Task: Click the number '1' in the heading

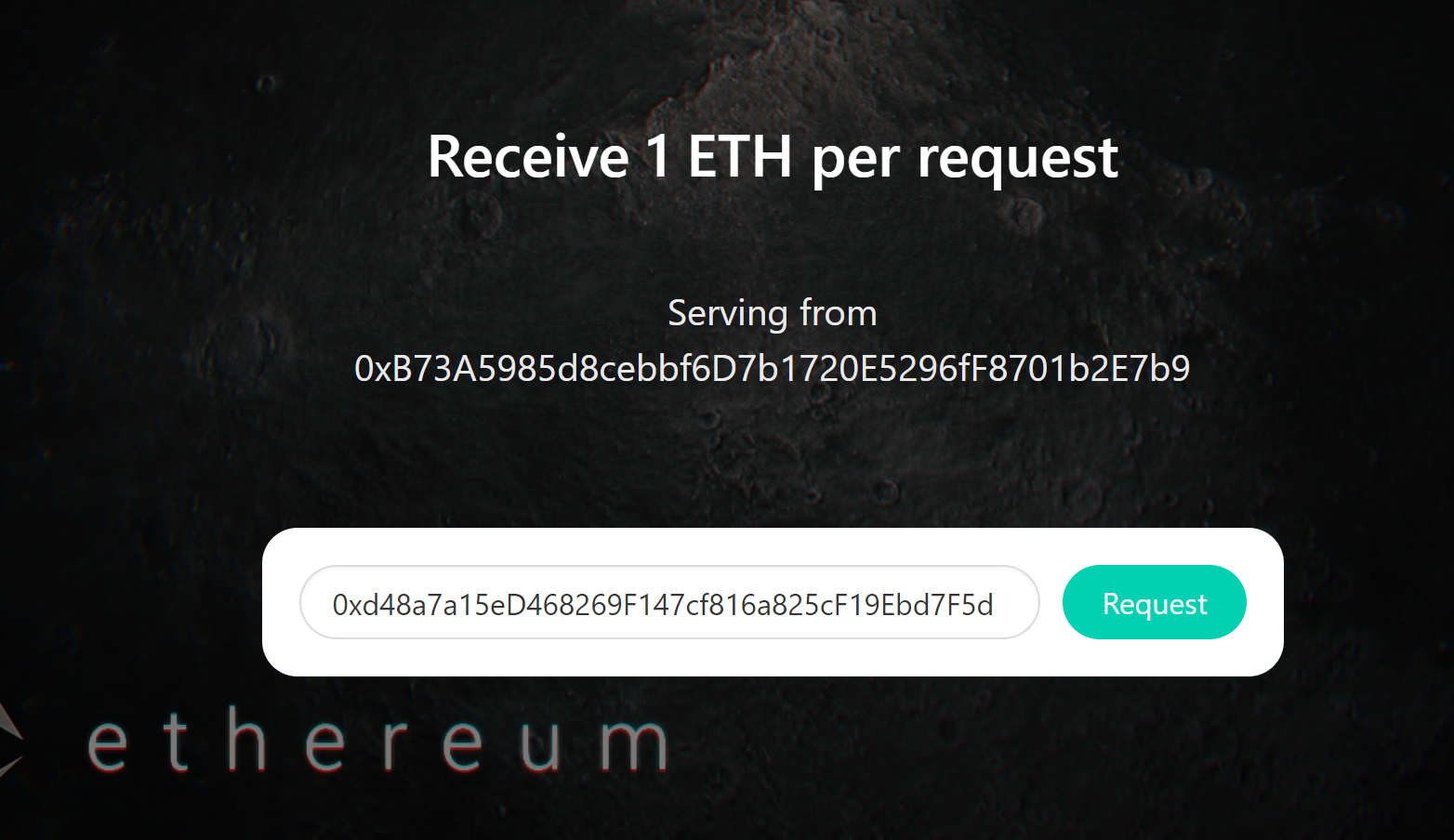Action: [658, 156]
